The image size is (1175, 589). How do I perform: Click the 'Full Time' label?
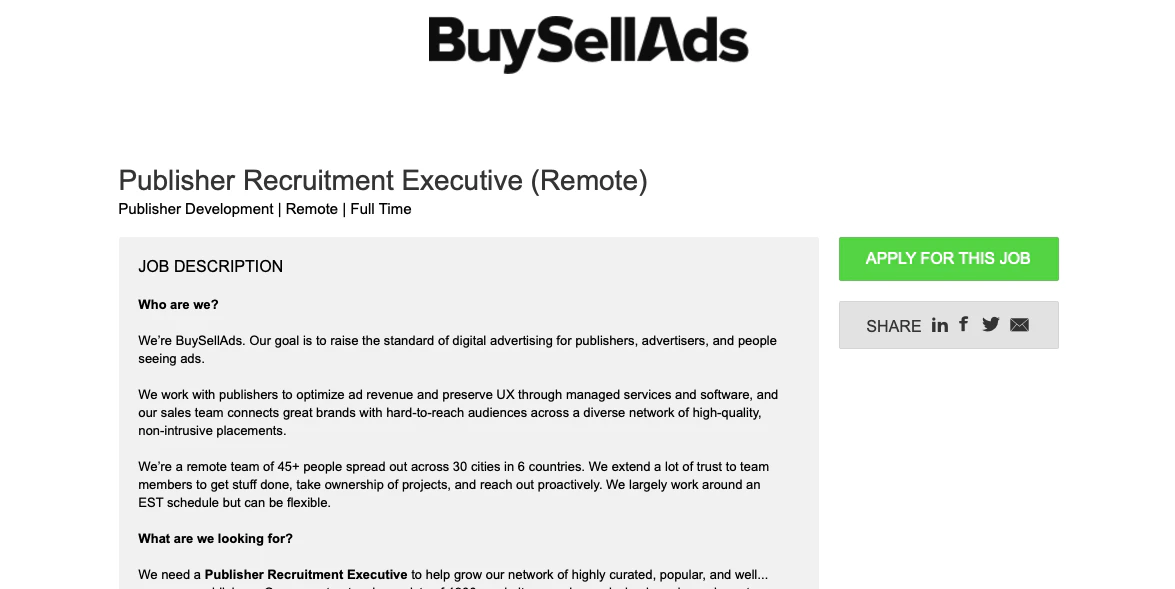pyautogui.click(x=380, y=209)
